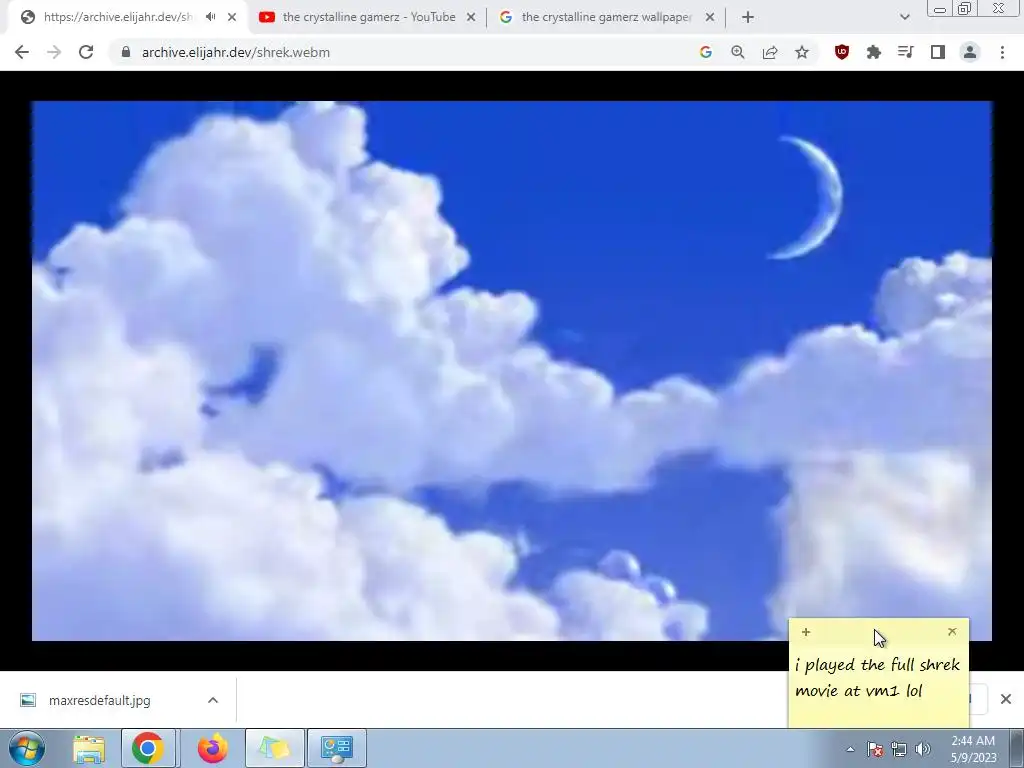Open Windows Explorer from the taskbar

(89, 748)
